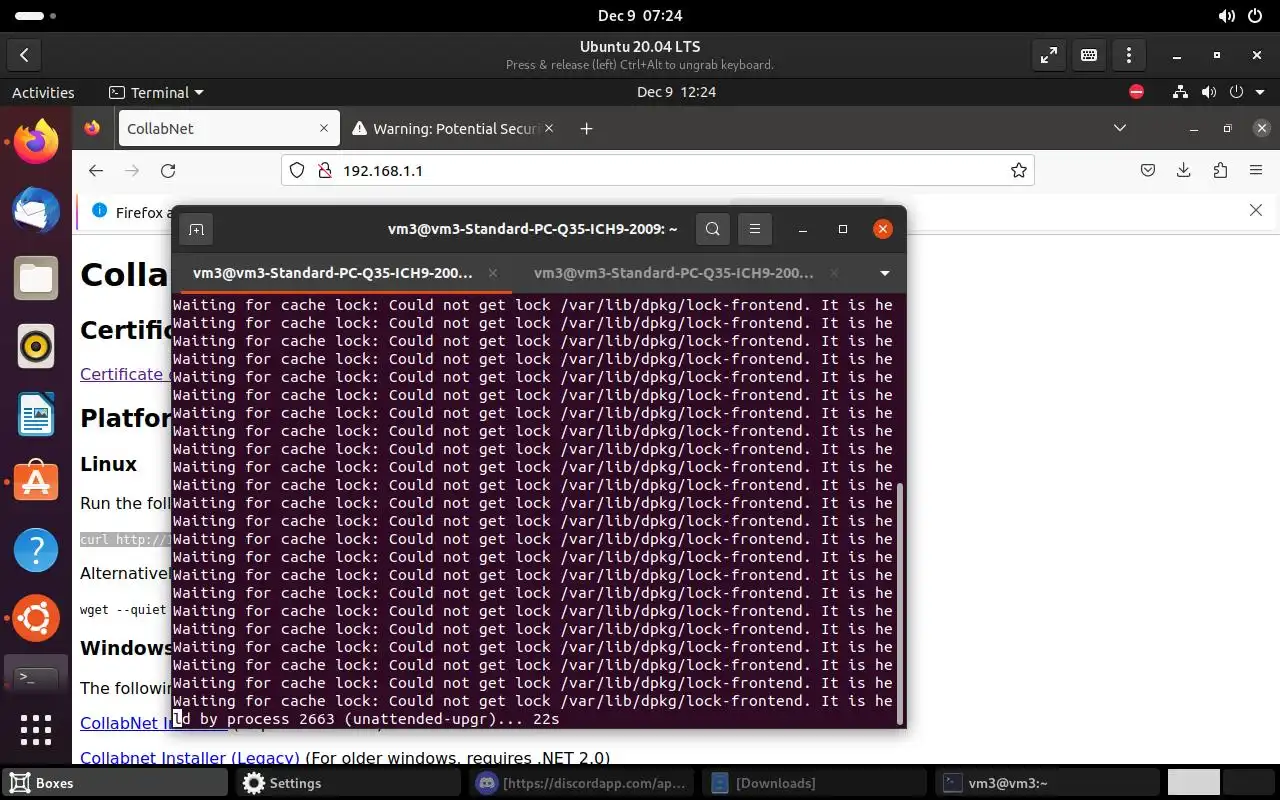Switch to Boxes in the taskbar
The height and width of the screenshot is (800, 1280).
tap(115, 783)
